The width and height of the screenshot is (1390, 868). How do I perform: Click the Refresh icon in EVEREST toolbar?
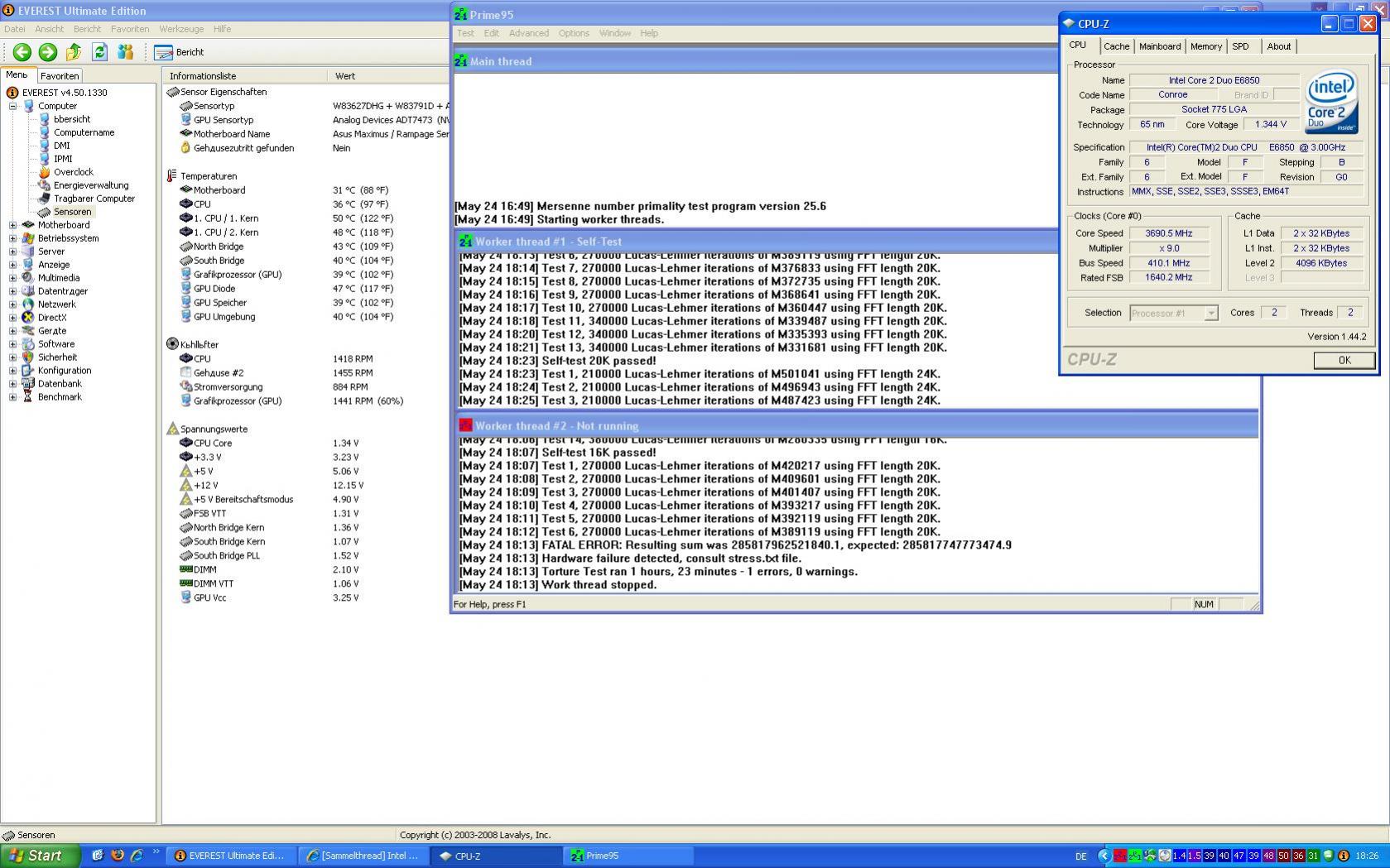tap(99, 52)
